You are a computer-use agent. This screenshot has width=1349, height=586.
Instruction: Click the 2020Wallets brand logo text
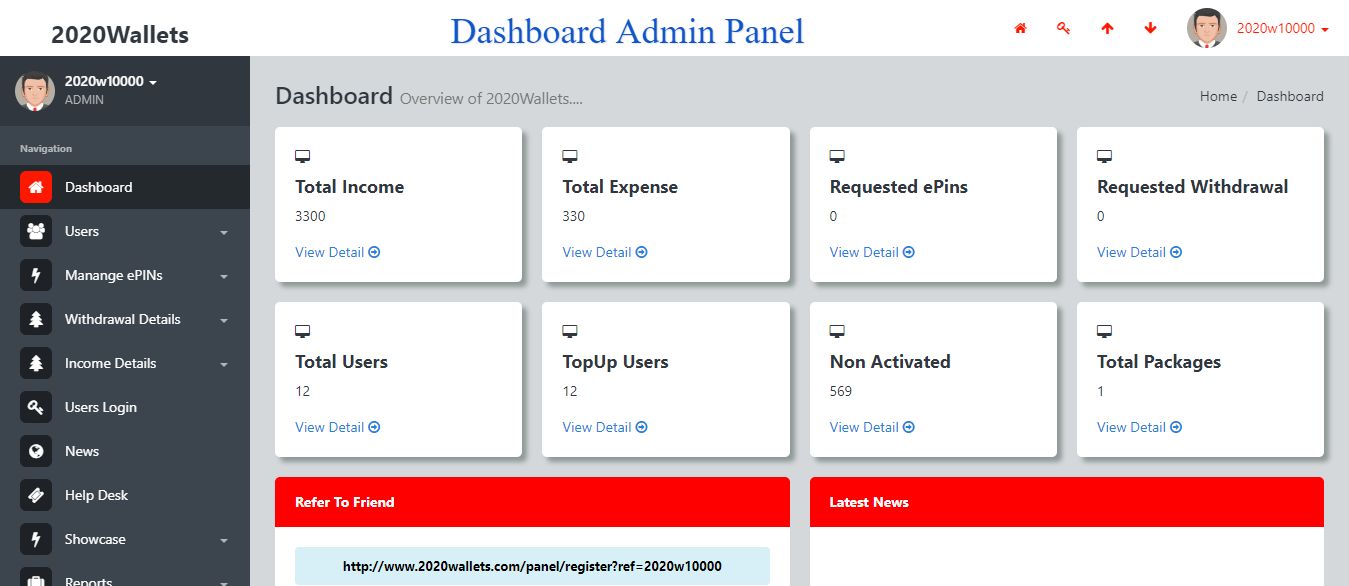tap(120, 35)
